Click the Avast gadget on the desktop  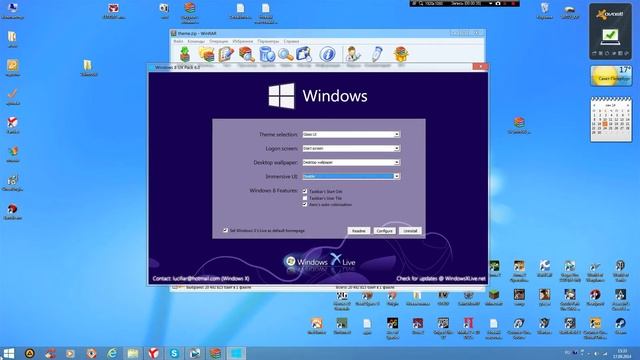coord(611,31)
